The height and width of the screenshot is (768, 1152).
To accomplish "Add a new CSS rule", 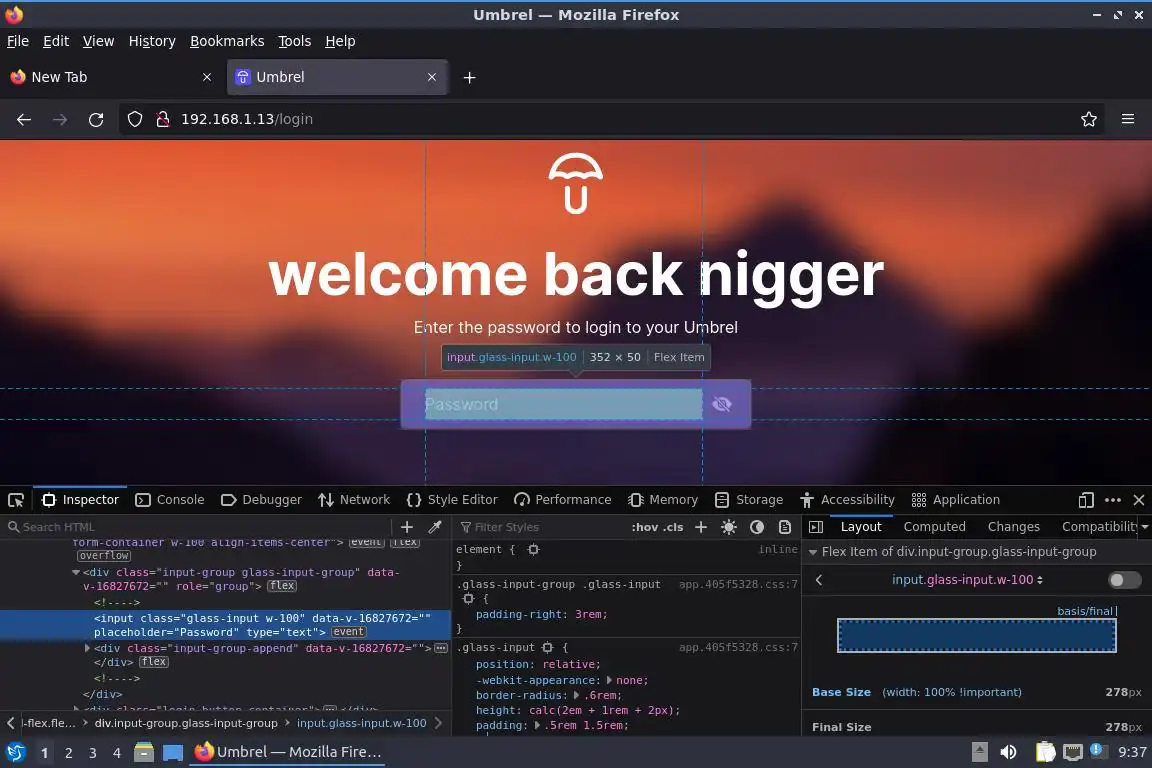I will pos(701,527).
